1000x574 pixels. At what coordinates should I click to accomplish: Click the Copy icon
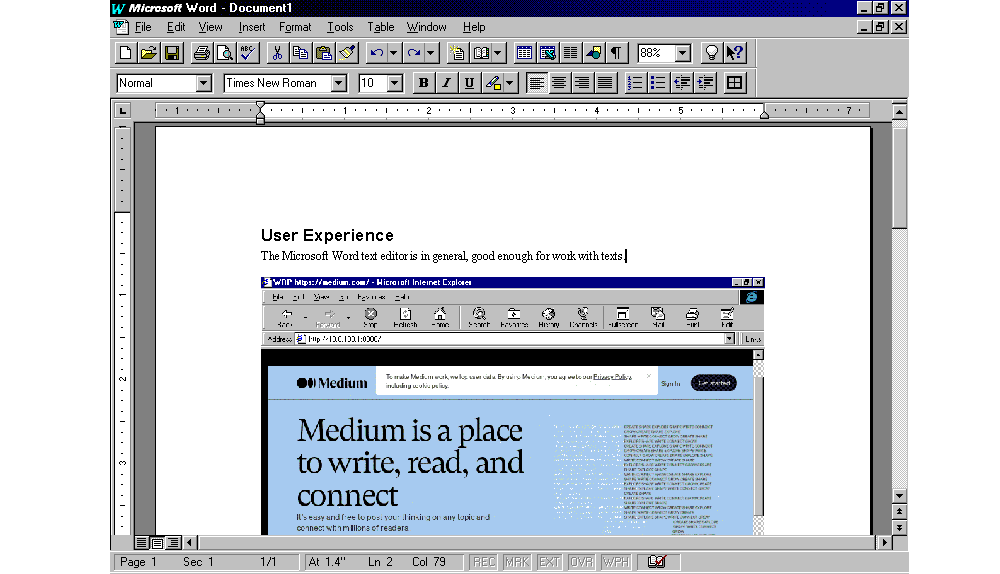pyautogui.click(x=300, y=53)
